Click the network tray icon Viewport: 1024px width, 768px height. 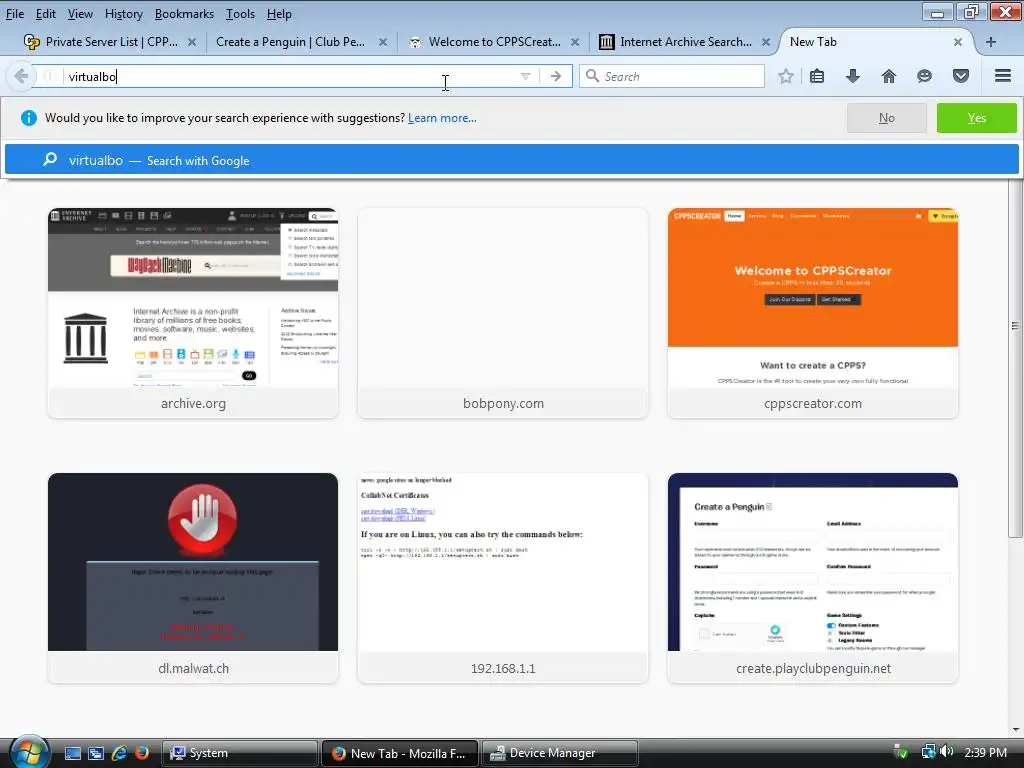(928, 752)
